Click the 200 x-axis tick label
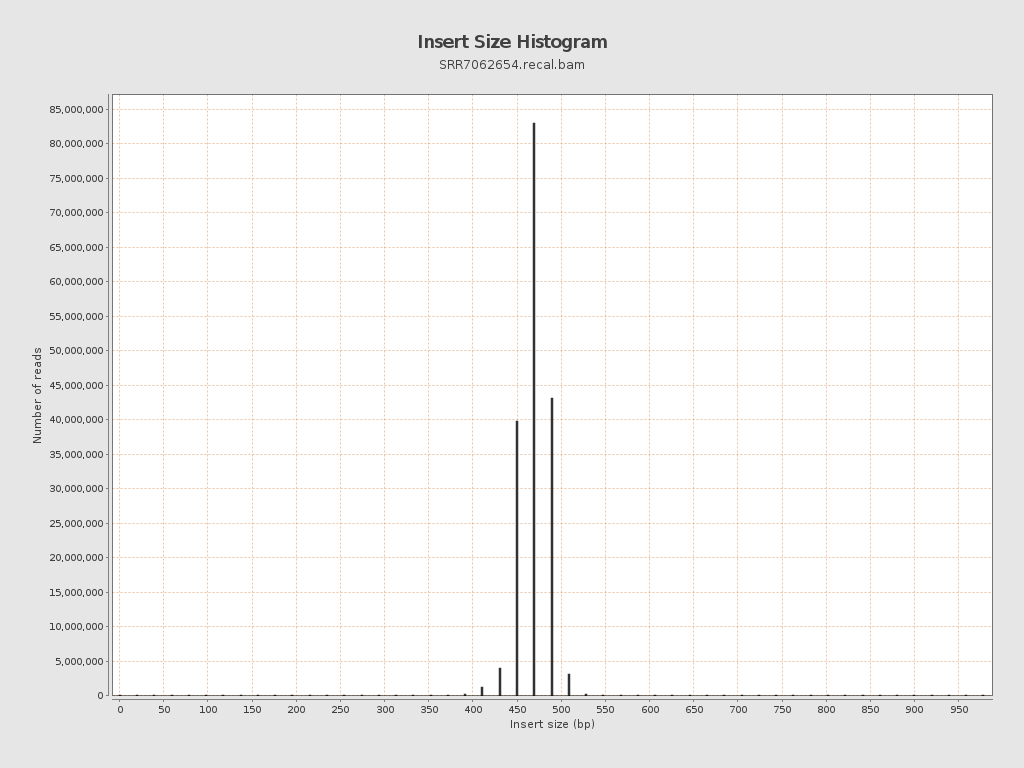This screenshot has height=768, width=1024. 296,709
